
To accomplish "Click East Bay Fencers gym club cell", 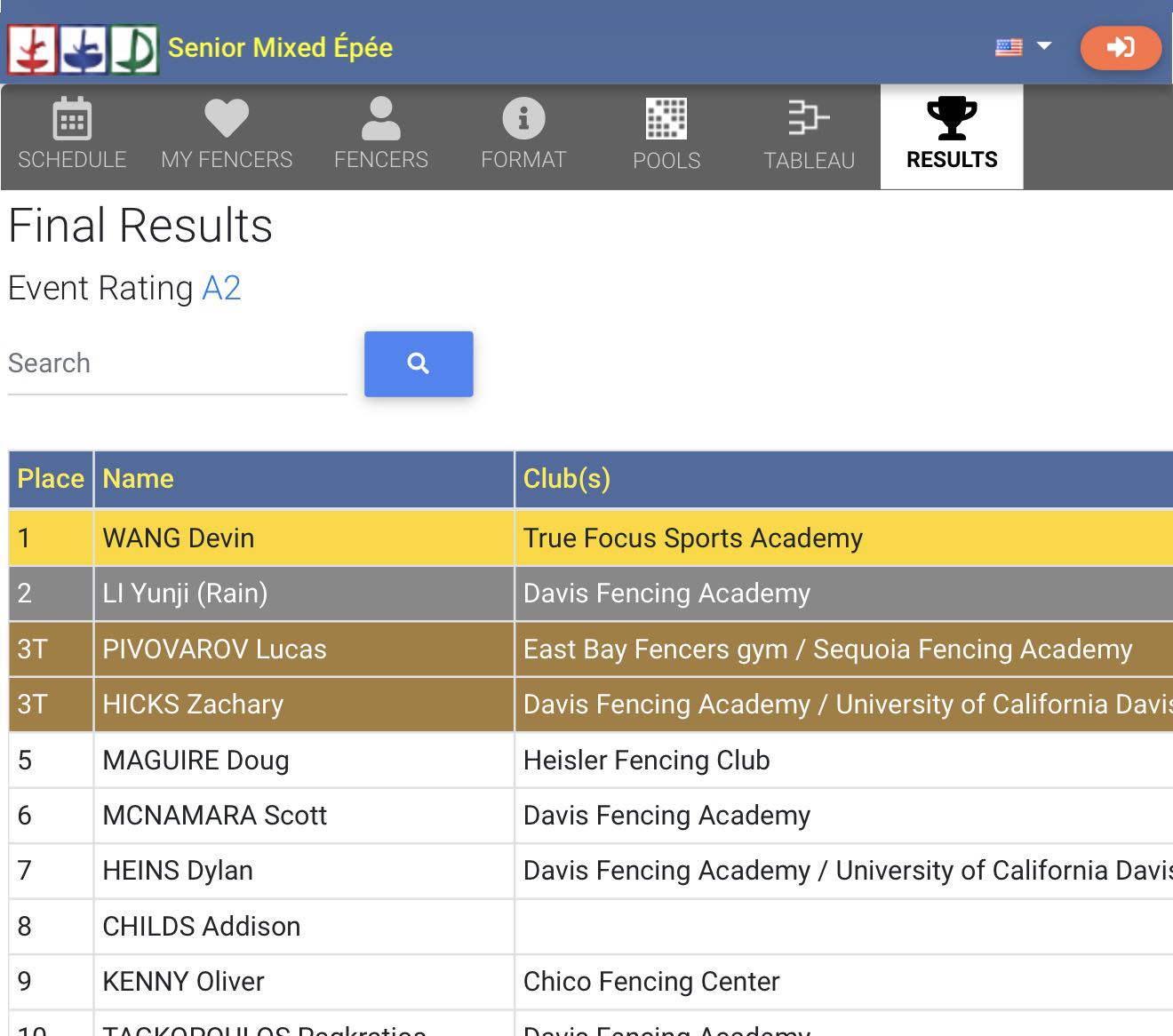I will click(x=843, y=649).
